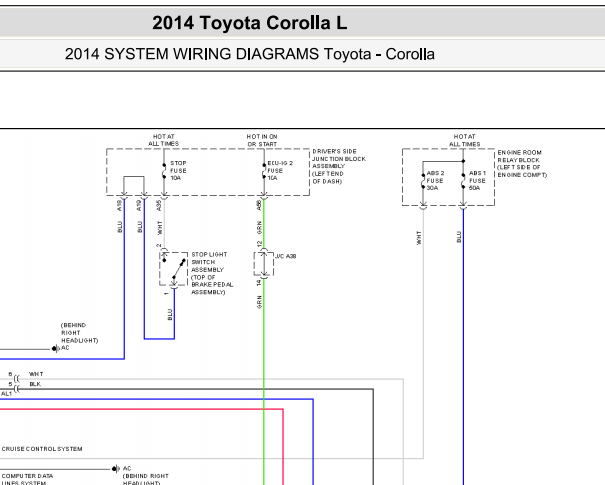Image resolution: width=605 pixels, height=485 pixels.
Task: Click the BLU wire label below ABS 1 fuse
Action: (x=459, y=237)
